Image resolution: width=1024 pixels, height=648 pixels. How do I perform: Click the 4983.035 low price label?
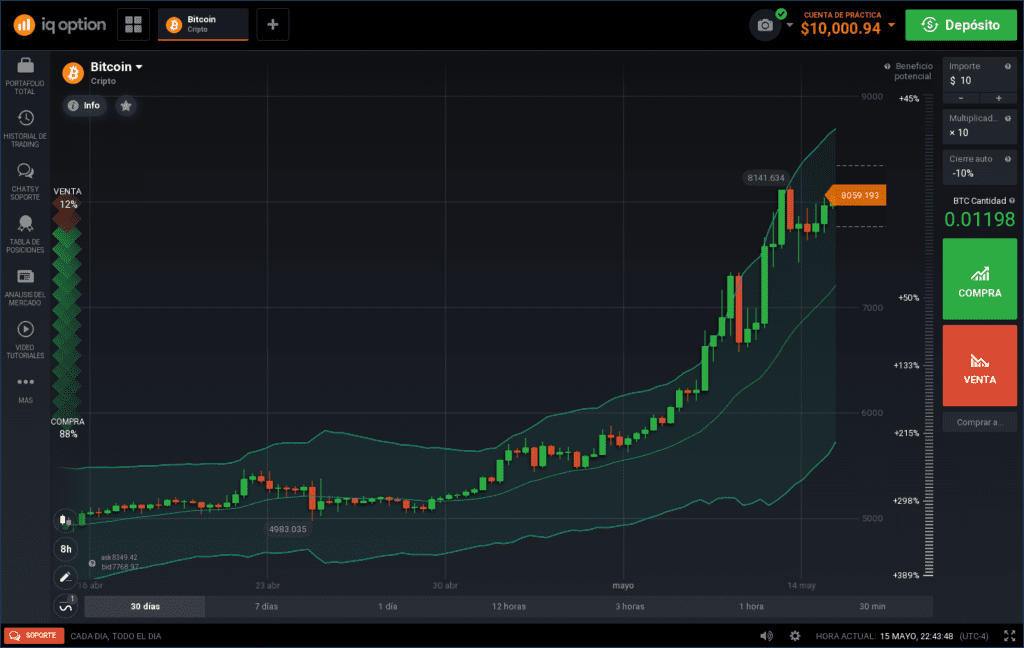[x=287, y=529]
